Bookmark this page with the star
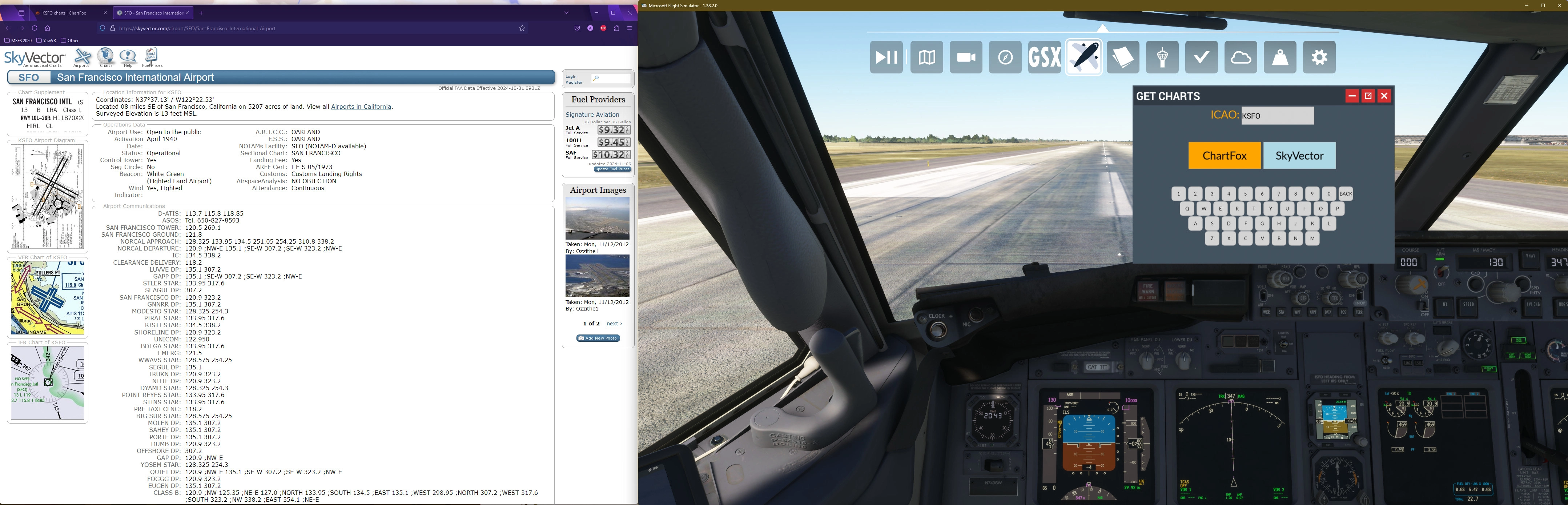 (522, 28)
